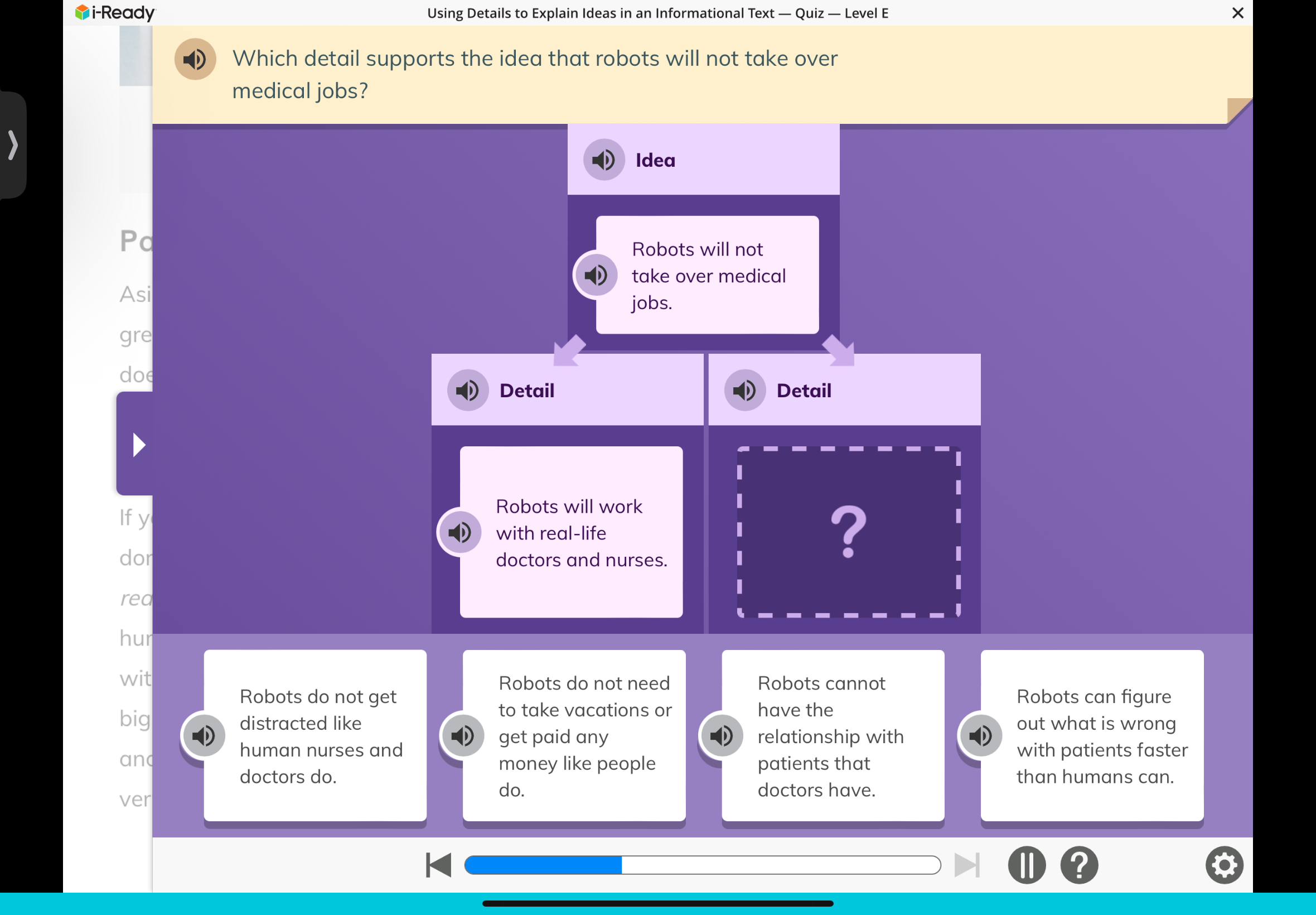
Task: Open the settings gear
Action: (1224, 865)
